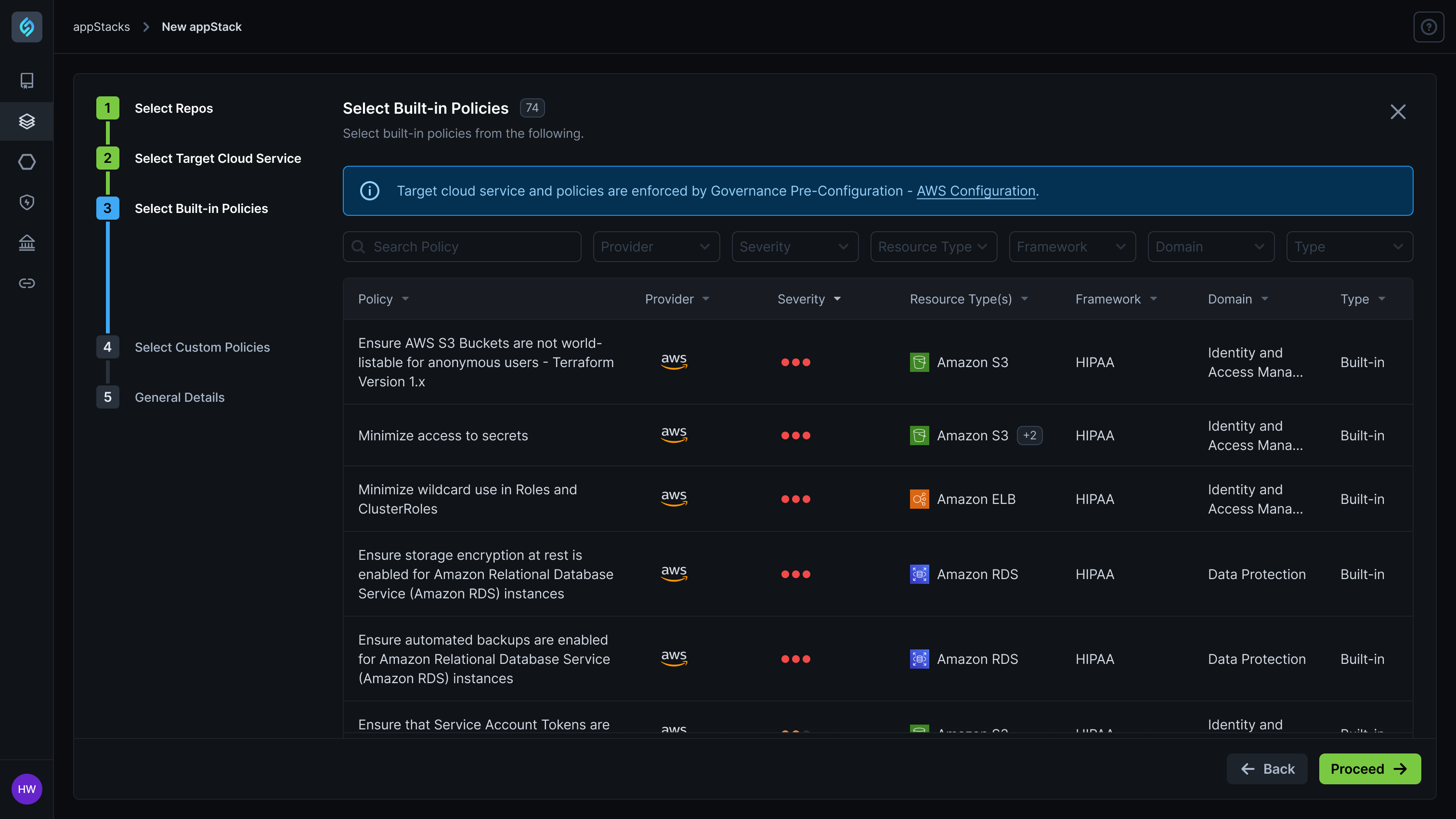Screen dimensions: 1456x819
Task: Open the Provider filter dropdown
Action: point(656,247)
